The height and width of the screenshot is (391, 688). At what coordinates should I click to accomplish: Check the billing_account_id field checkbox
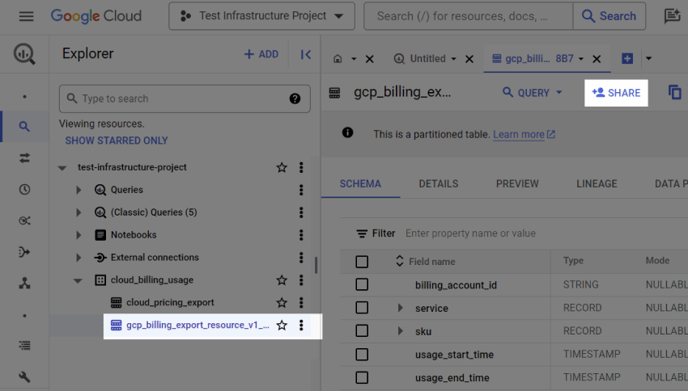coord(362,285)
